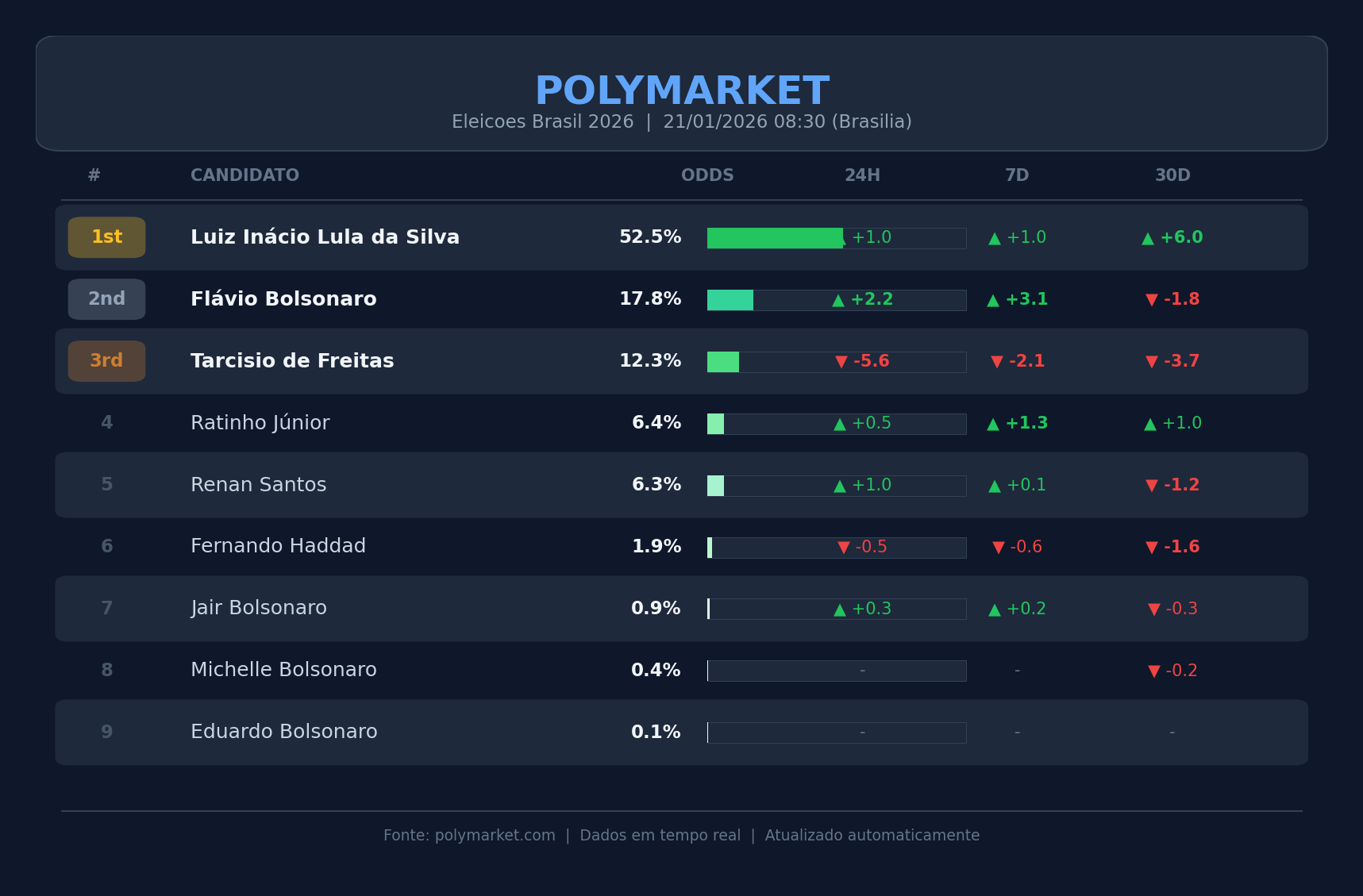
Task: Select the 30D column header
Action: click(1172, 175)
